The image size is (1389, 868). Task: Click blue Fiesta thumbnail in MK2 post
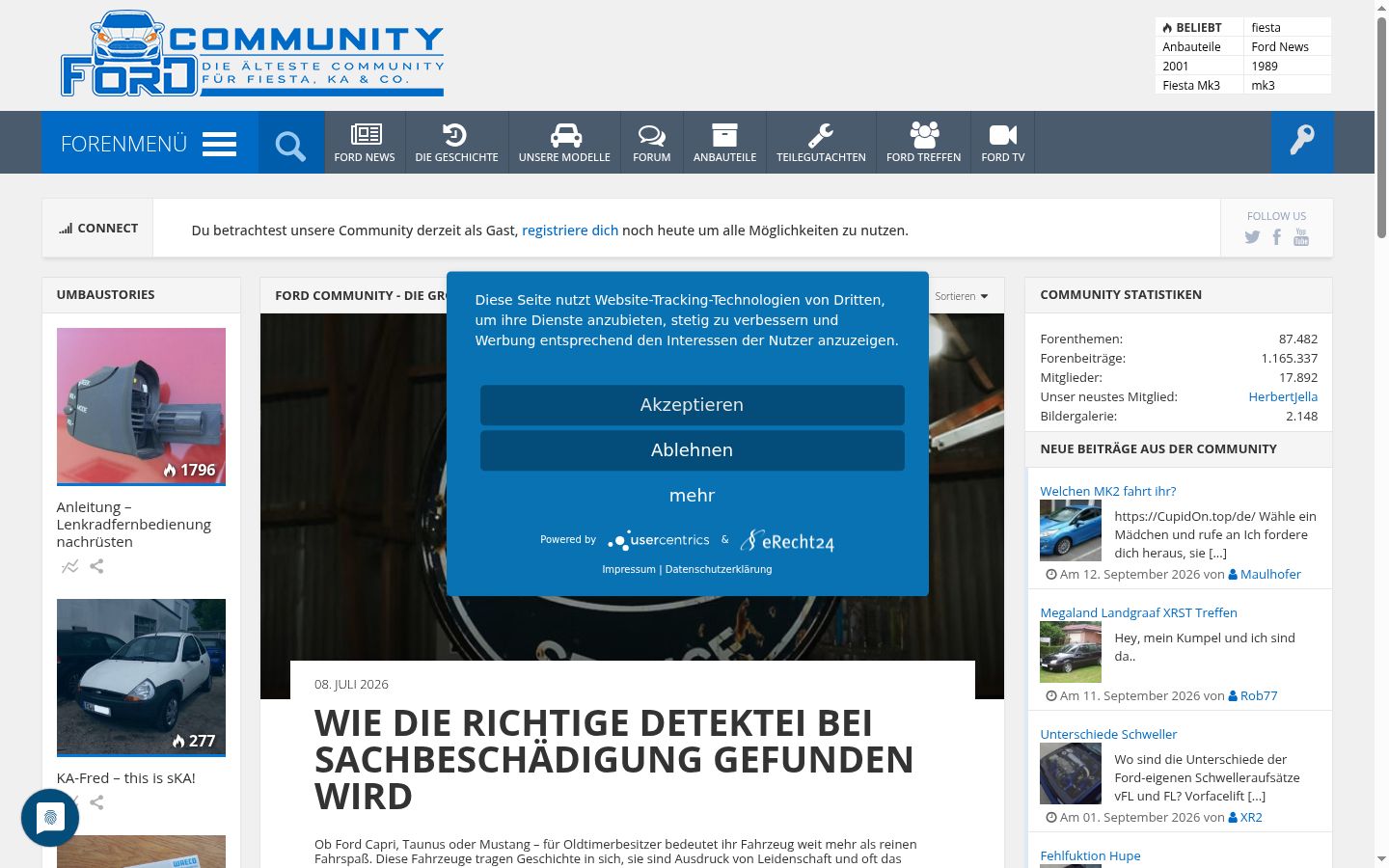click(x=1071, y=530)
